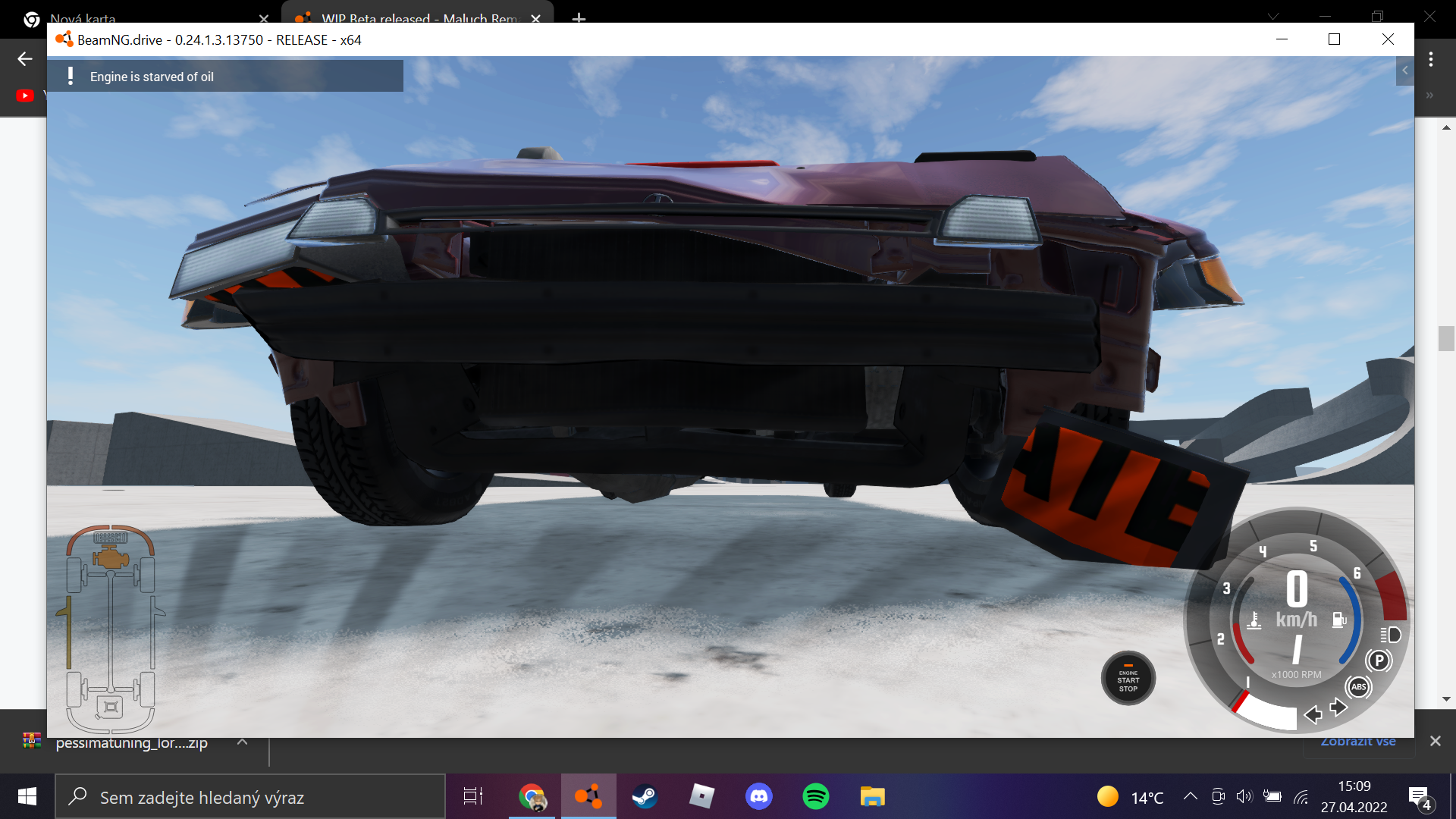Open Steam from the taskbar
The width and height of the screenshot is (1456, 819).
pos(645,797)
